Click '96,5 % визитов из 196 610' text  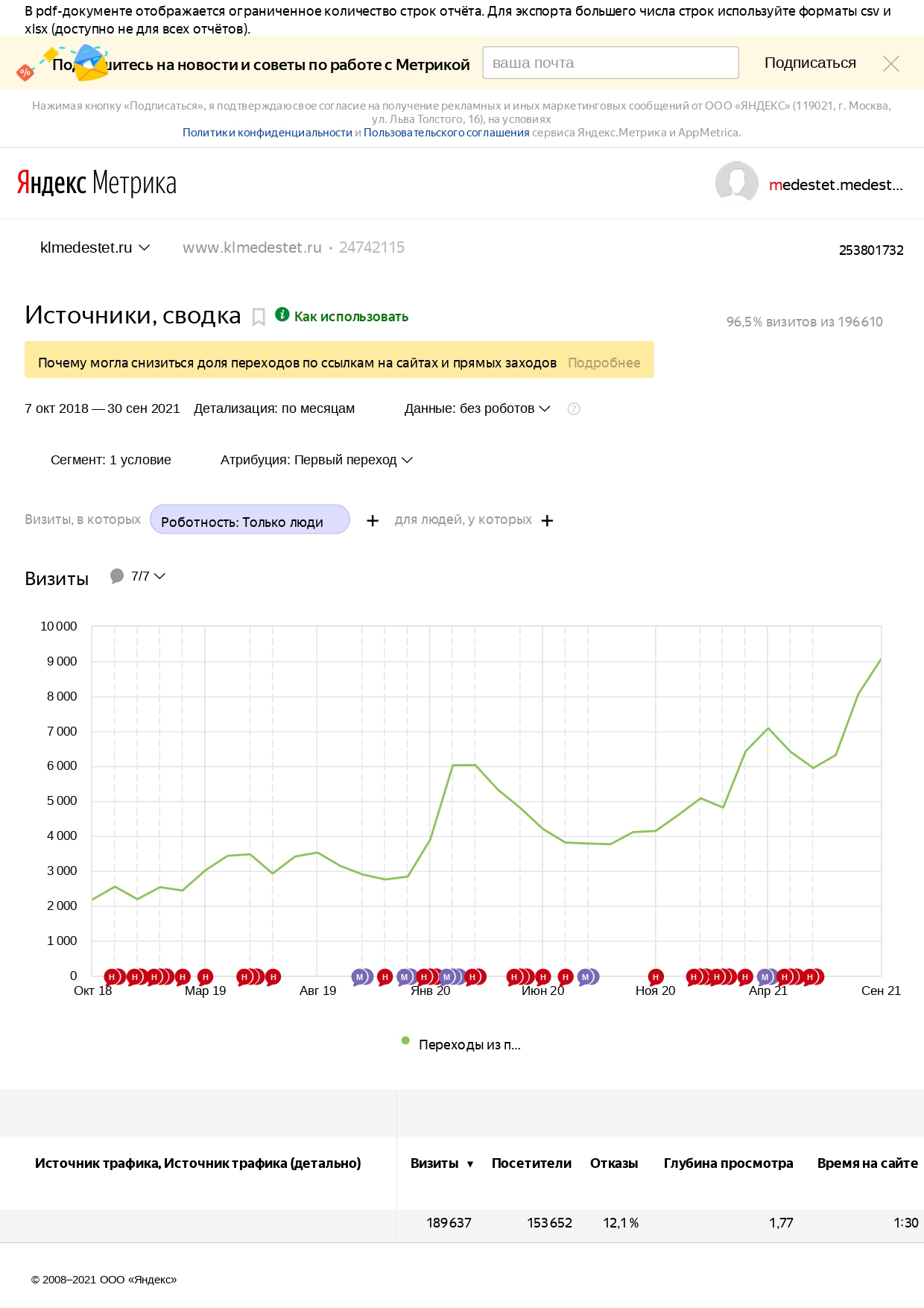pyautogui.click(x=805, y=322)
